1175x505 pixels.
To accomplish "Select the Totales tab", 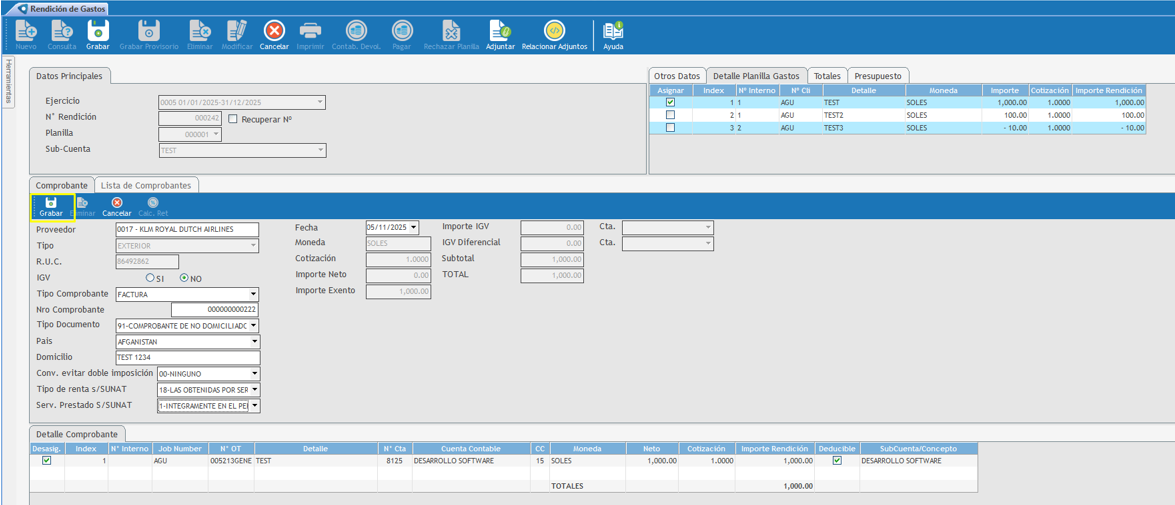I will 827,76.
